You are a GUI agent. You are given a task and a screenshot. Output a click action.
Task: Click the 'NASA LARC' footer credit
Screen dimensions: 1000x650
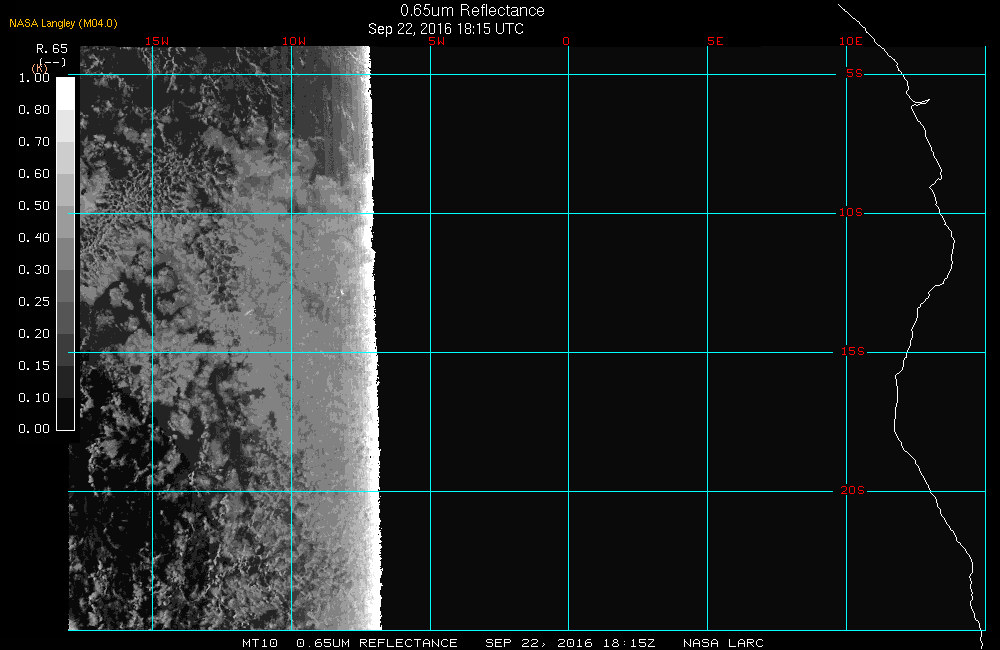click(x=723, y=643)
